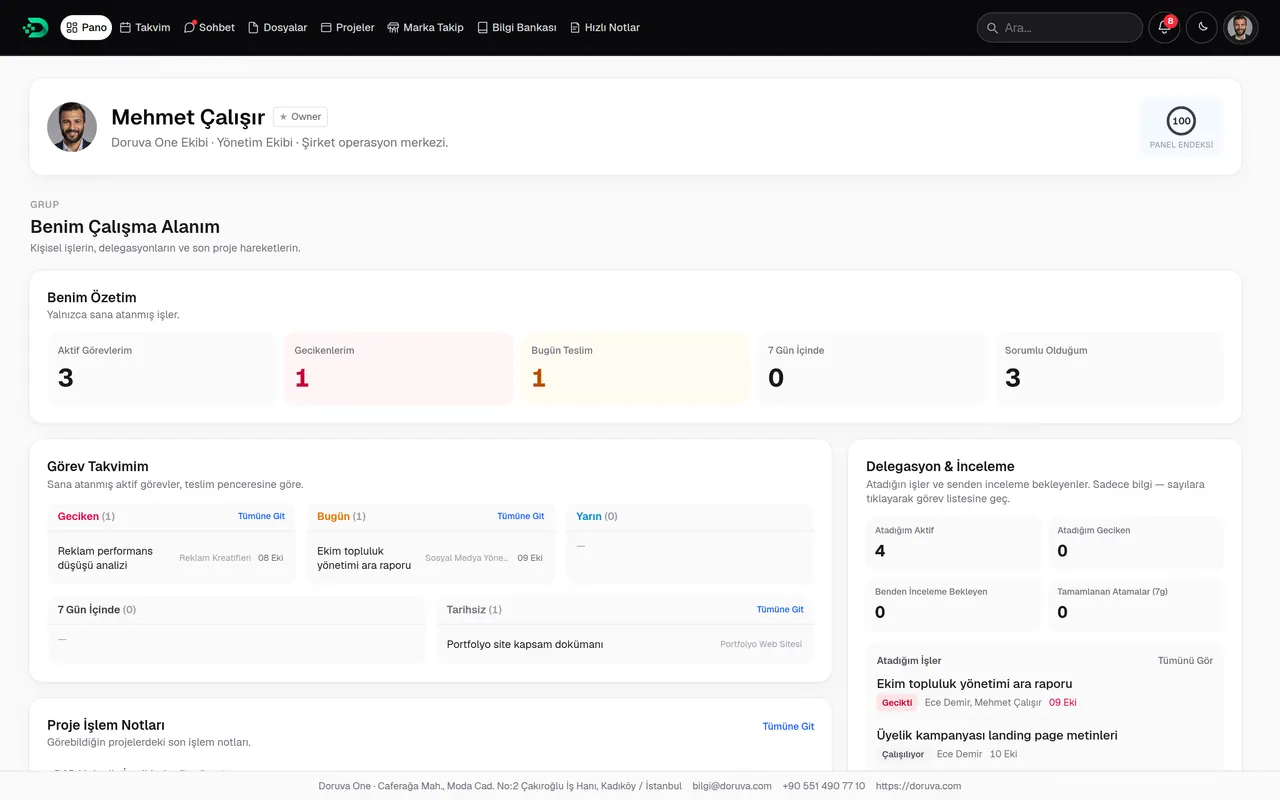Click Tümüne Git in the Tarihsiz column
This screenshot has width=1280, height=800.
[780, 609]
